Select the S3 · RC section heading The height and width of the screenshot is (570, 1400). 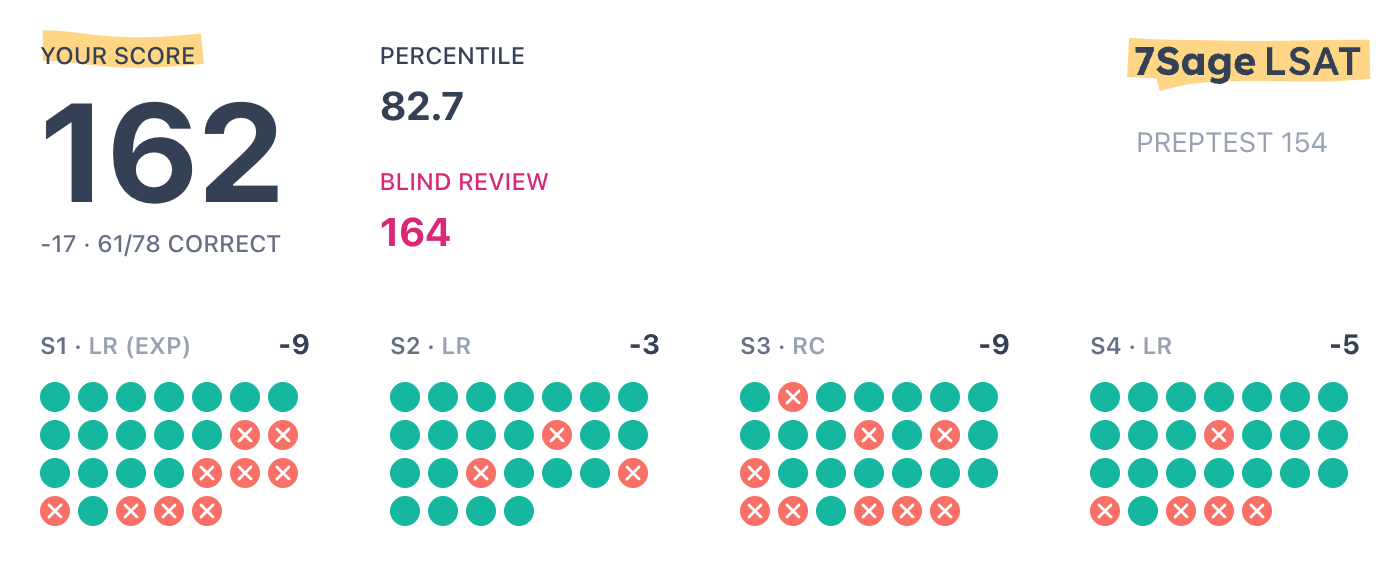(783, 347)
